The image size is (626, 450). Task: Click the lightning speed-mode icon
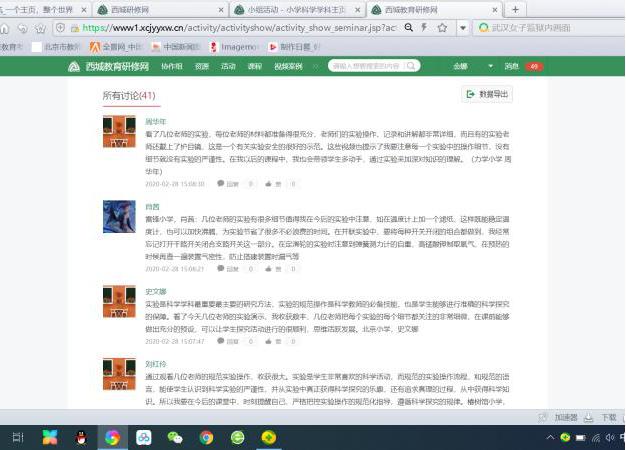(x=424, y=28)
